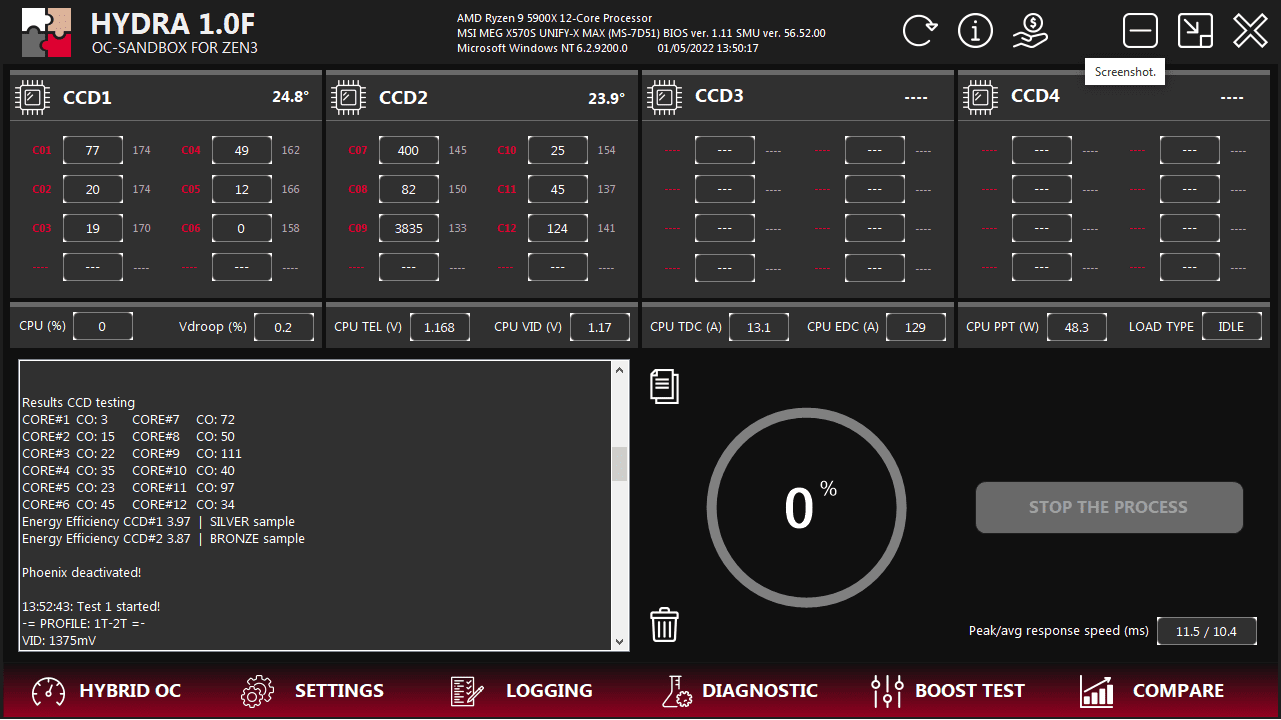Click the HYDRA puzzle logo
This screenshot has height=720, width=1281.
[x=47, y=32]
